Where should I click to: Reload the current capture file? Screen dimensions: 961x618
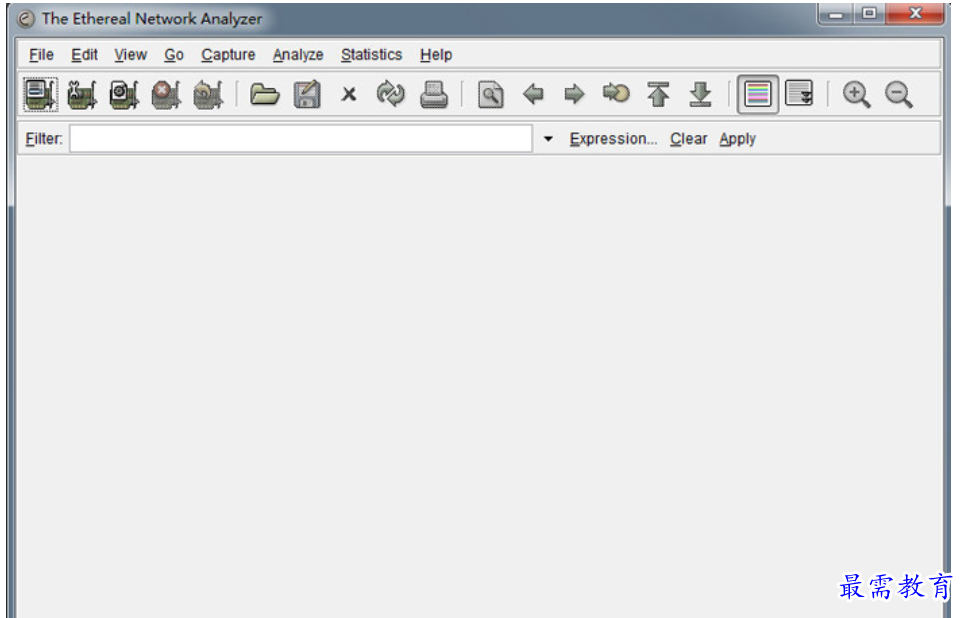[391, 94]
